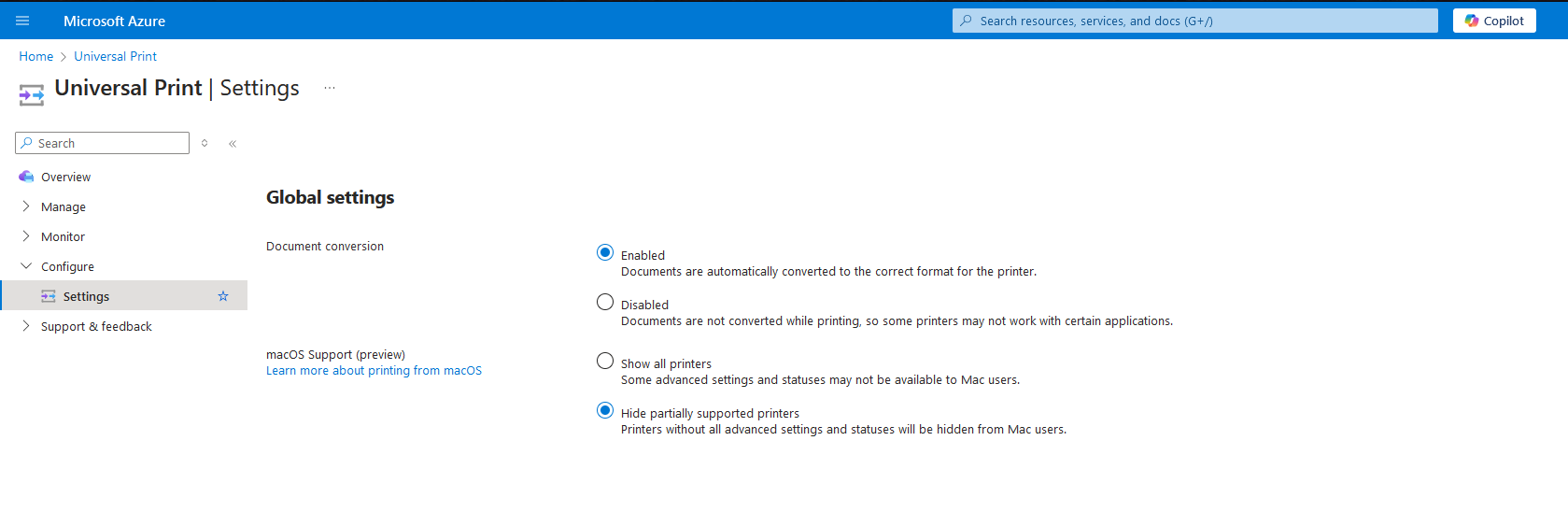Click the Copilot button
The image size is (1568, 526).
tap(1493, 21)
